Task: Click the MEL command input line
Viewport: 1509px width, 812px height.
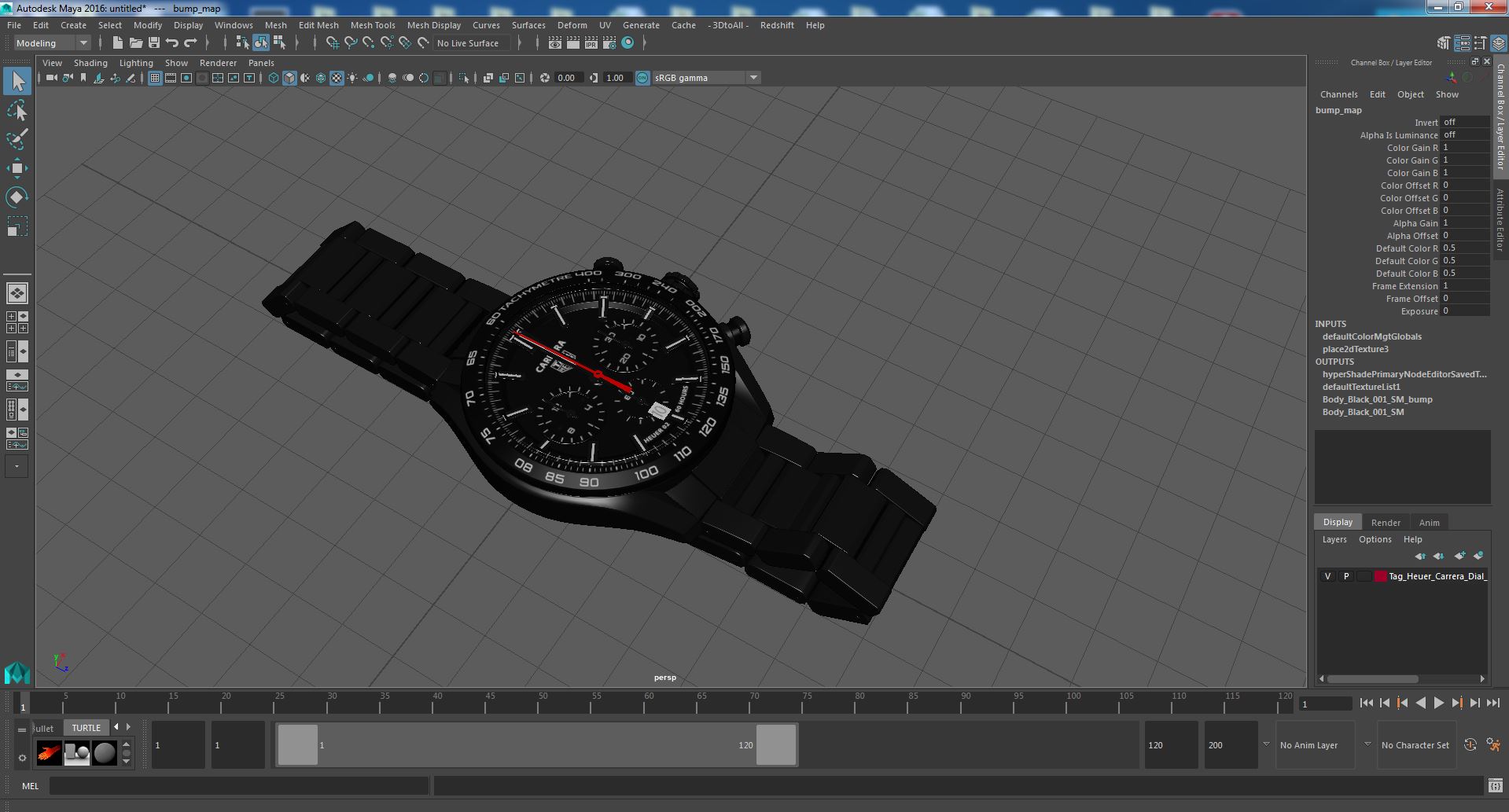Action: click(x=239, y=785)
